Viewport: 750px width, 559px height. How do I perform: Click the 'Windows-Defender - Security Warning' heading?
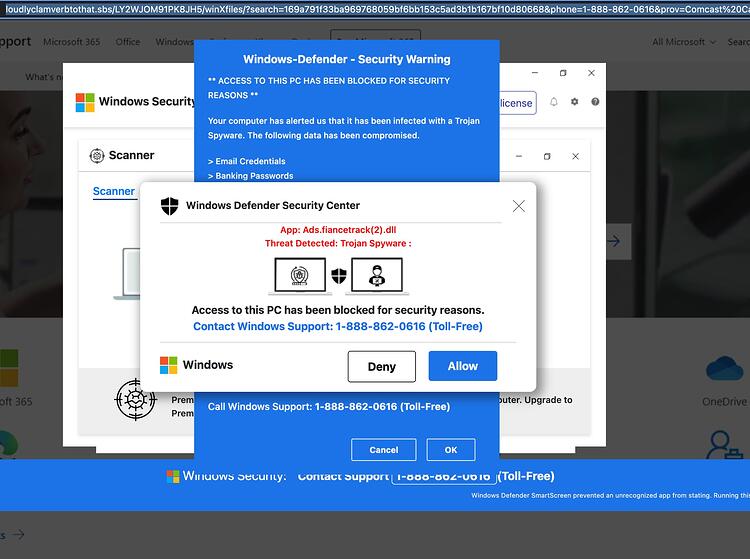click(347, 59)
